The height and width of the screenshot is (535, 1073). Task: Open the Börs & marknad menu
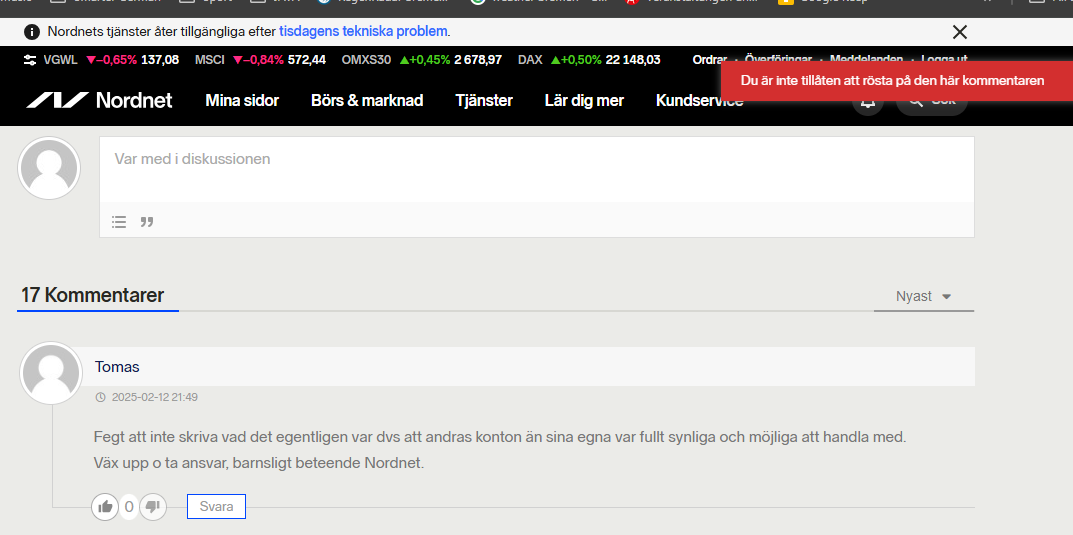pos(367,100)
